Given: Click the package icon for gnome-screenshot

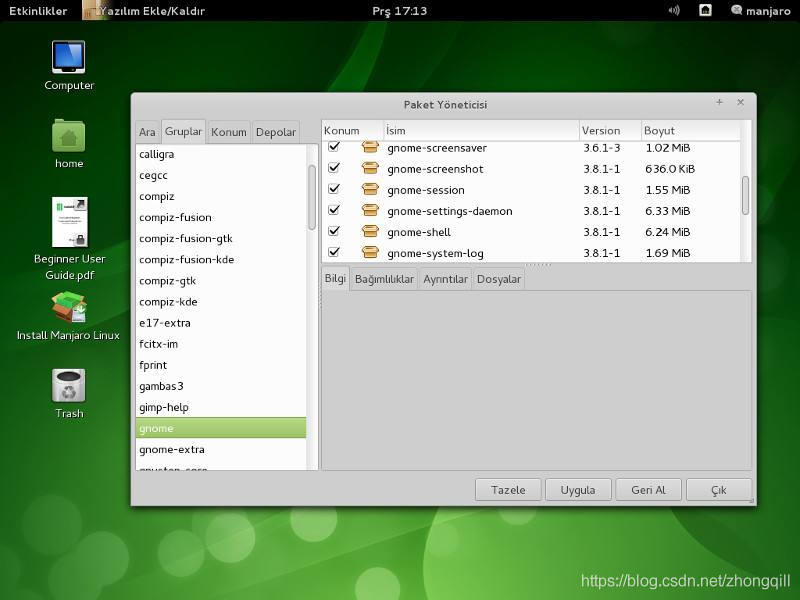Looking at the screenshot, I should (370, 168).
